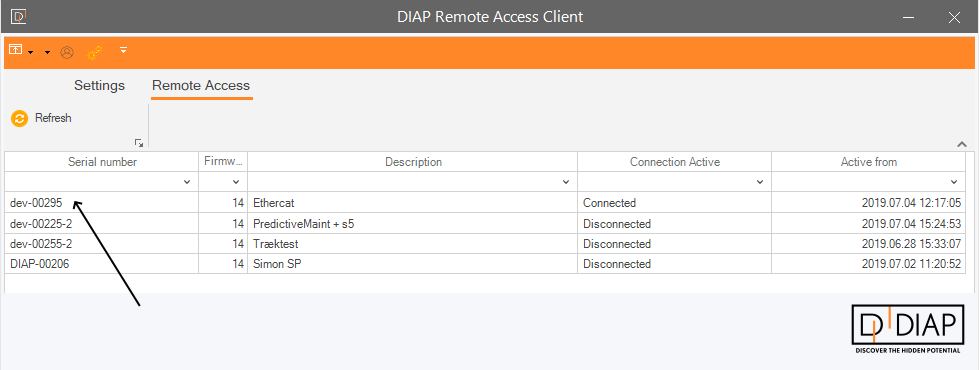
Task: Open the Description filter dropdown
Action: 566,182
